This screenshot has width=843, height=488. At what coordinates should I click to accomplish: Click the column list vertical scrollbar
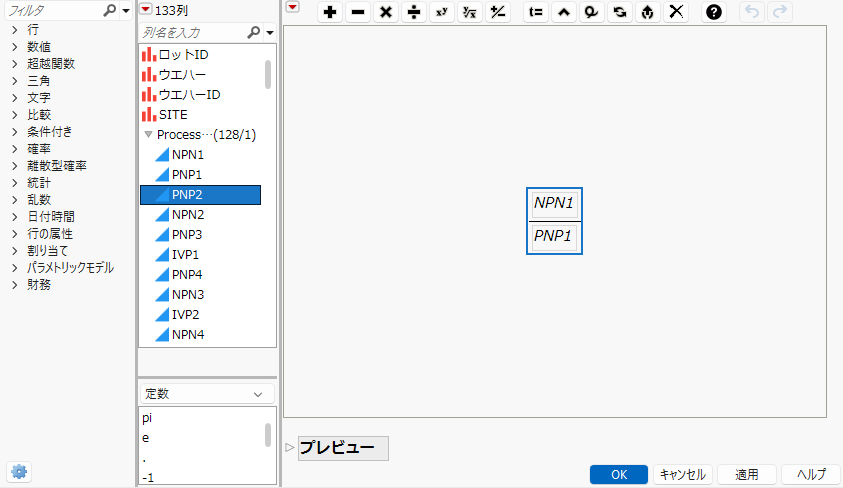268,74
